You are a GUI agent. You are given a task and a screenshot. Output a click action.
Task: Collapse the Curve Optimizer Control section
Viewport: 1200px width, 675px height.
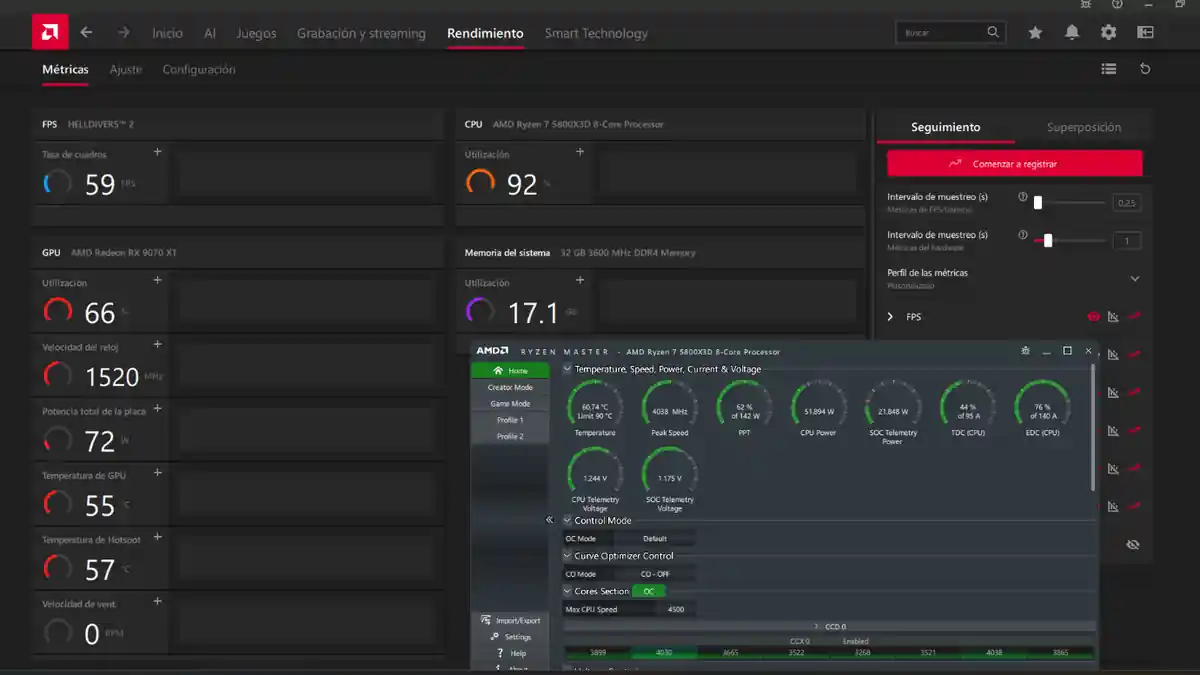click(566, 556)
